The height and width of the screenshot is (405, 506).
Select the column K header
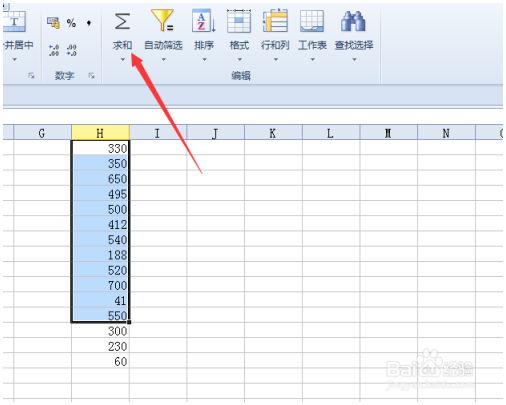[273, 133]
